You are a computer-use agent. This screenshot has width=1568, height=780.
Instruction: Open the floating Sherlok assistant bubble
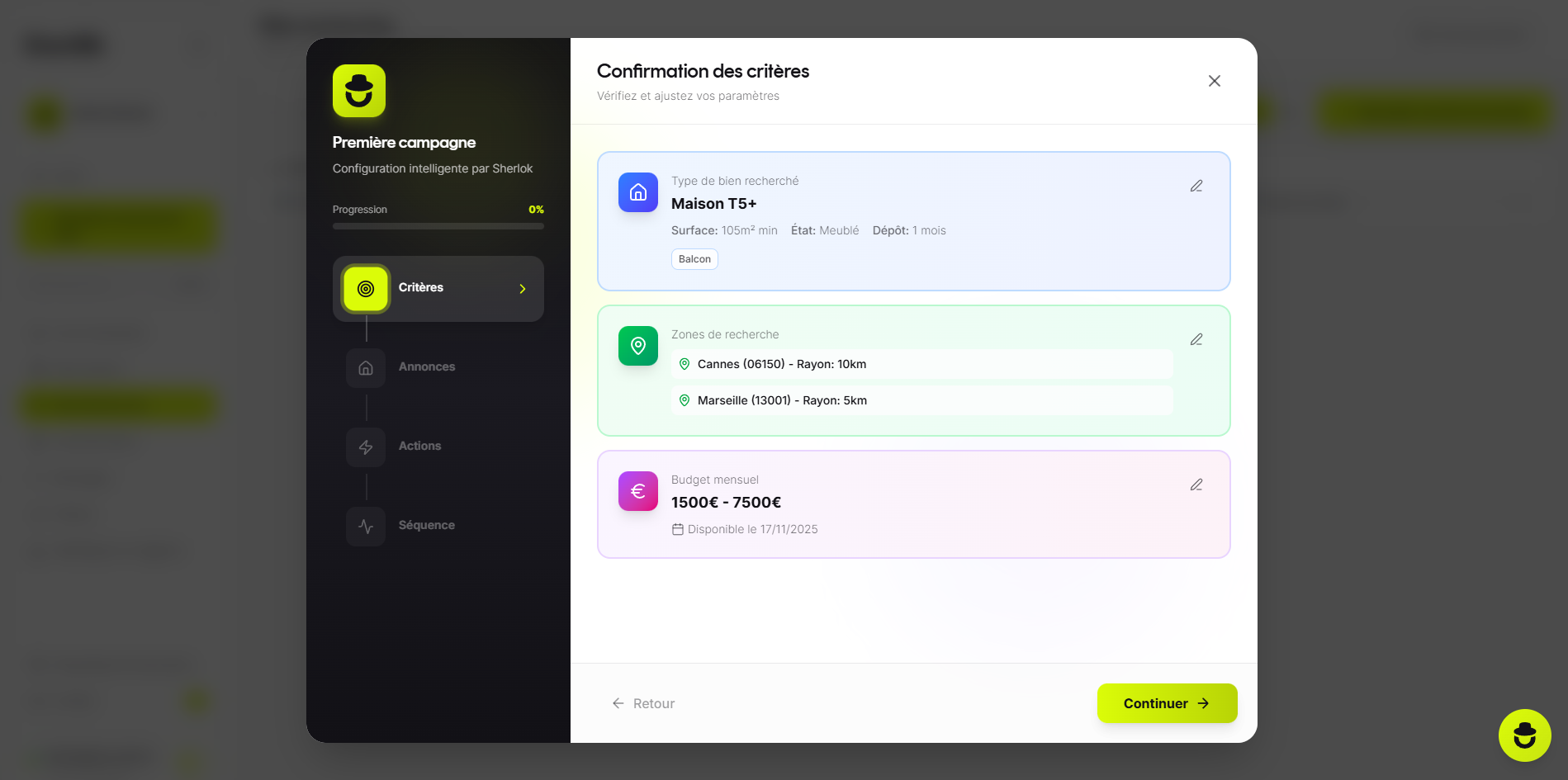click(1524, 735)
